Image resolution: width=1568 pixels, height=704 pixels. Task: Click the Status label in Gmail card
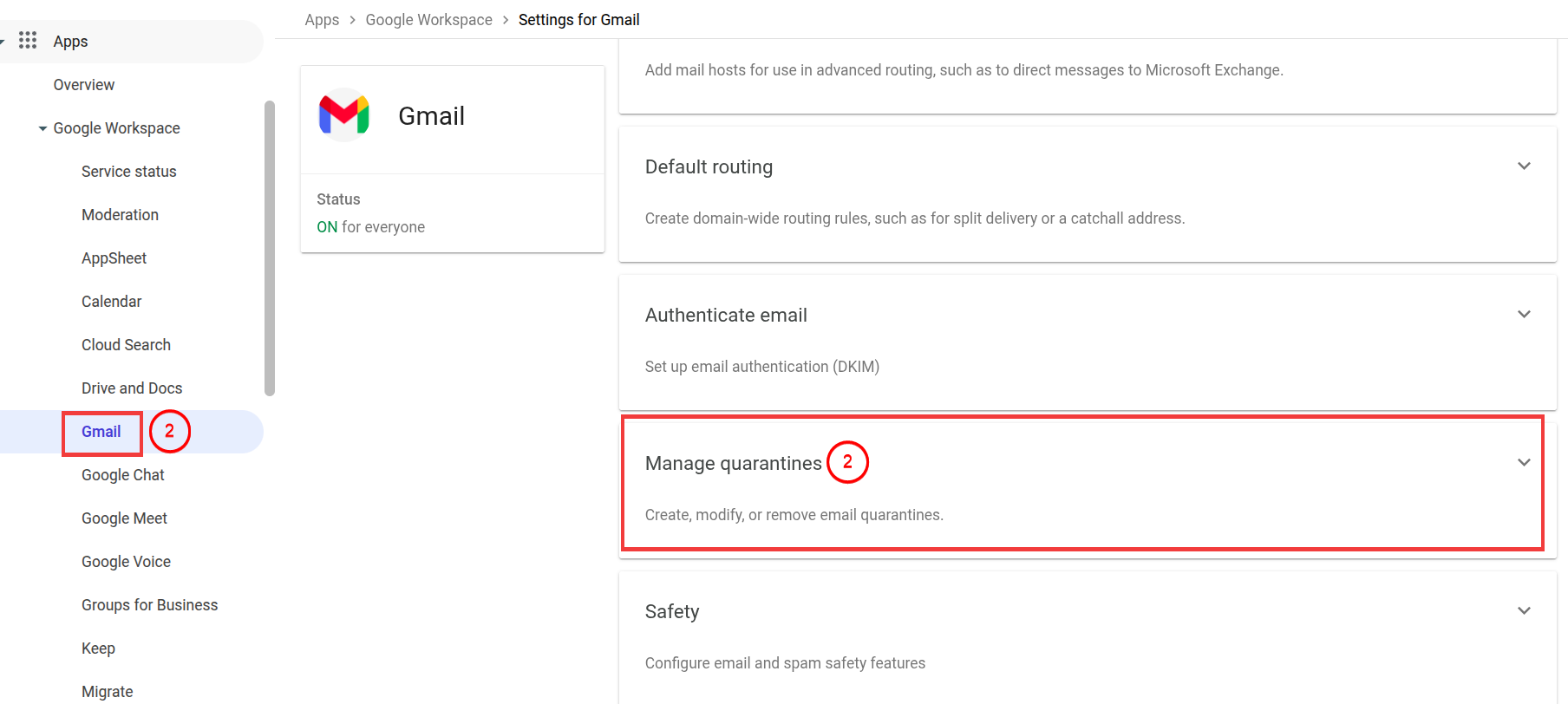[x=338, y=199]
